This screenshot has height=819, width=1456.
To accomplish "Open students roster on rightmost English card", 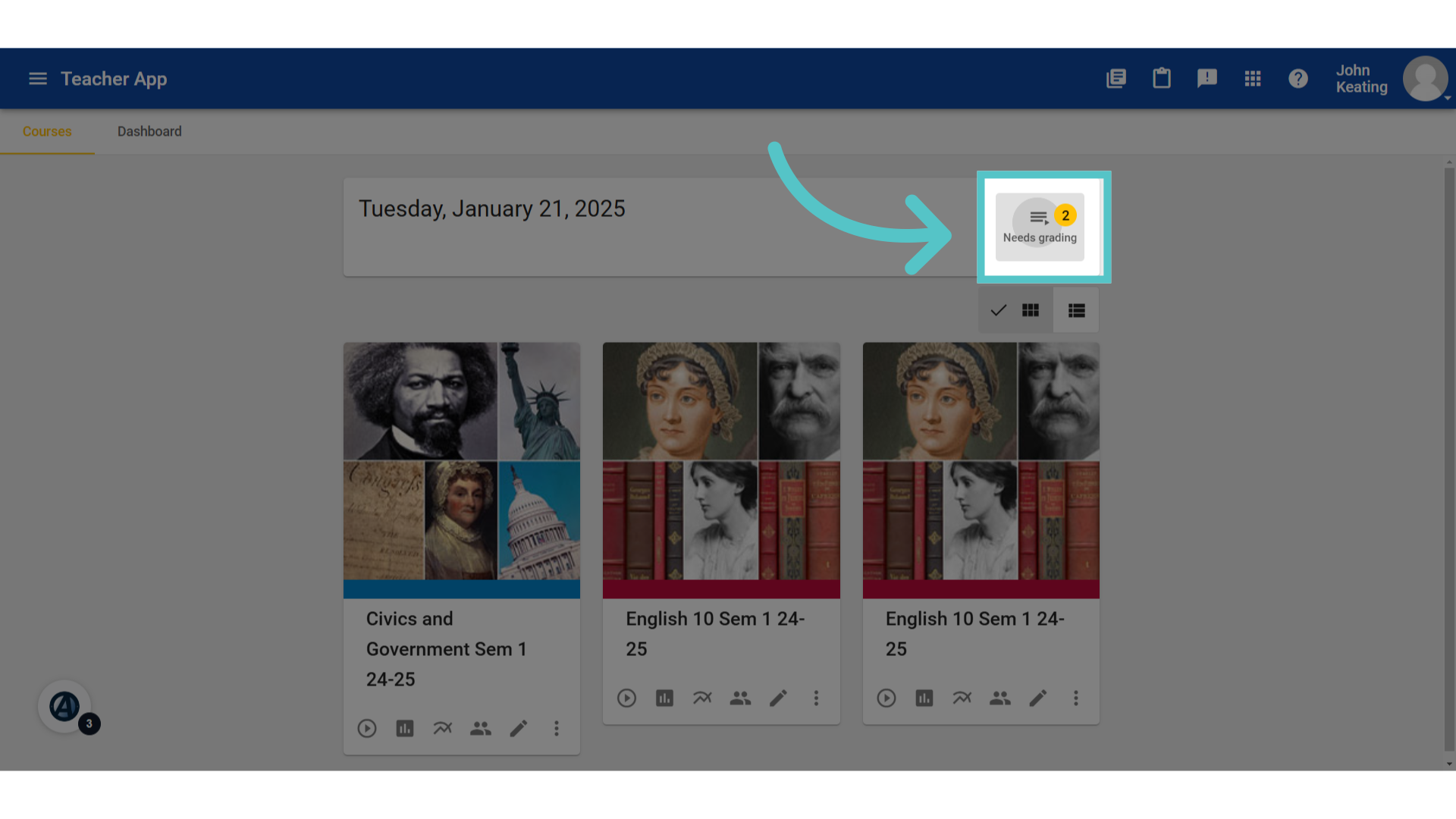I will (x=1000, y=698).
